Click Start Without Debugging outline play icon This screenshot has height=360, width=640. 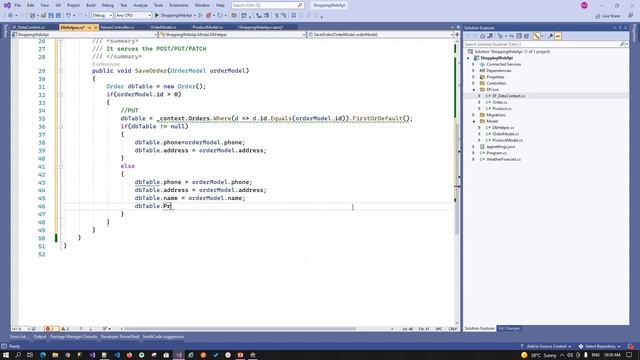200,15
